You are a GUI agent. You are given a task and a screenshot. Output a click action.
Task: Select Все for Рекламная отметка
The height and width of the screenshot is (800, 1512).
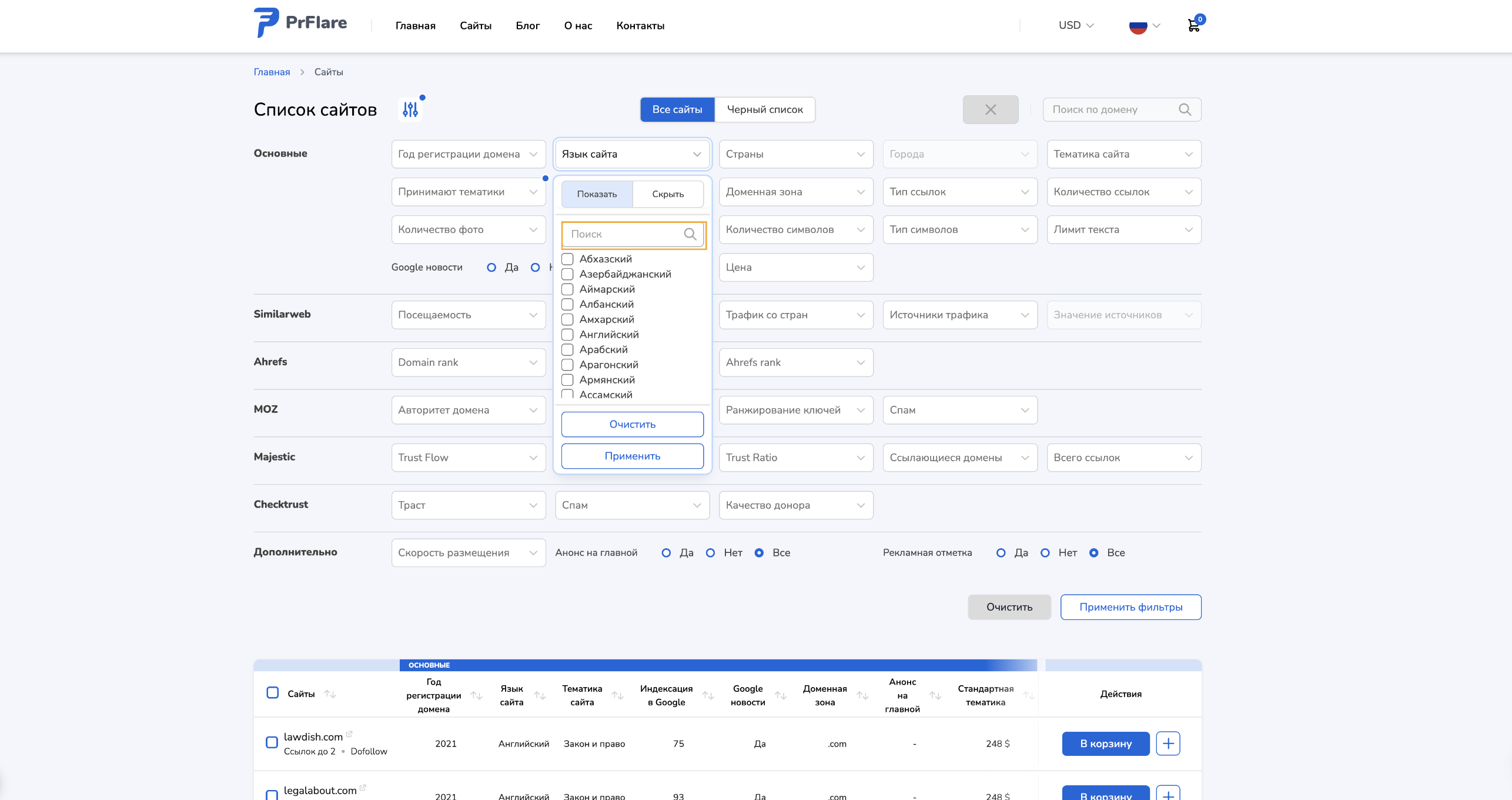tap(1093, 553)
